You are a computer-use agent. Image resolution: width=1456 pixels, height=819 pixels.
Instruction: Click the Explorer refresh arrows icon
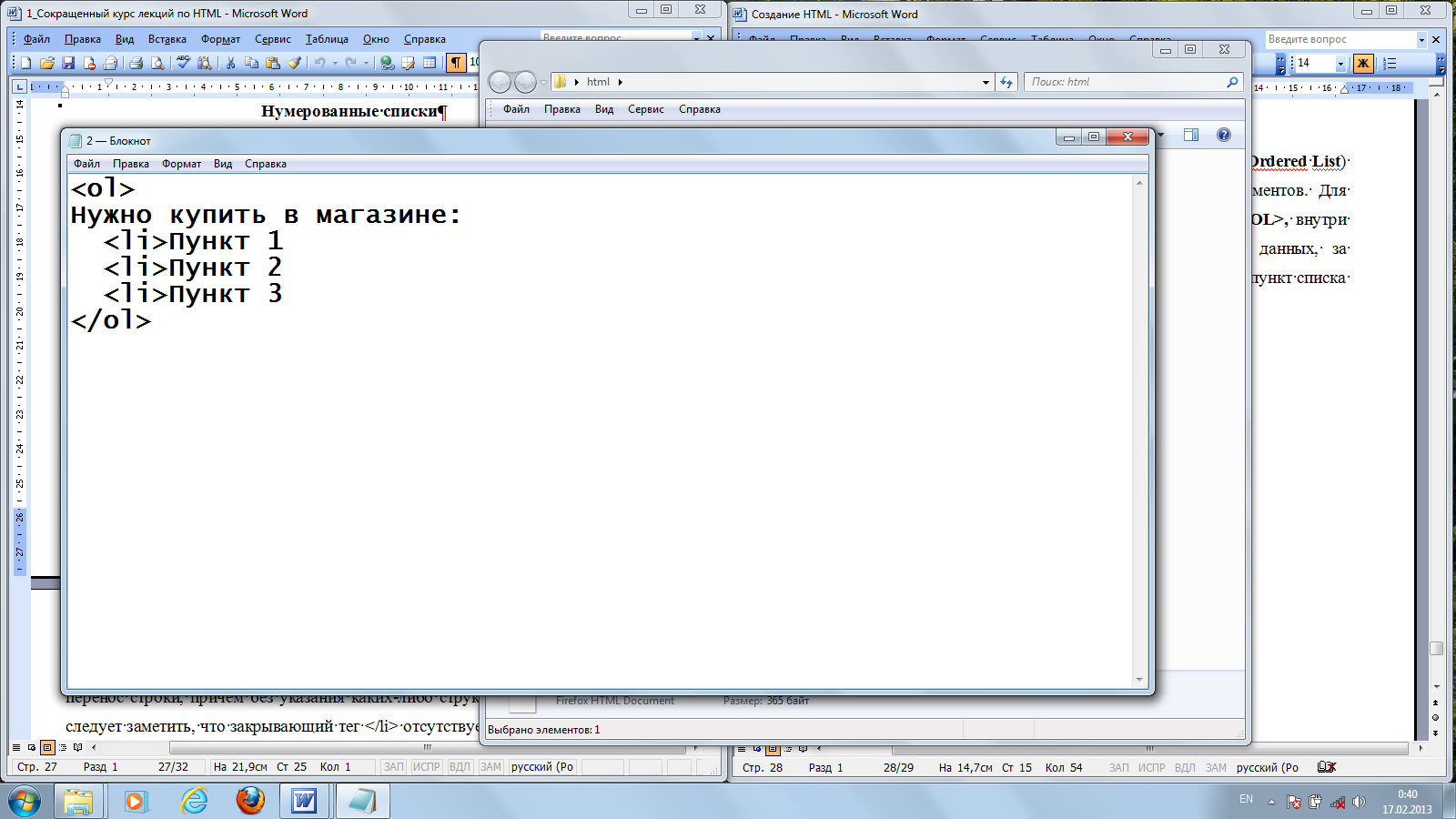(1006, 82)
